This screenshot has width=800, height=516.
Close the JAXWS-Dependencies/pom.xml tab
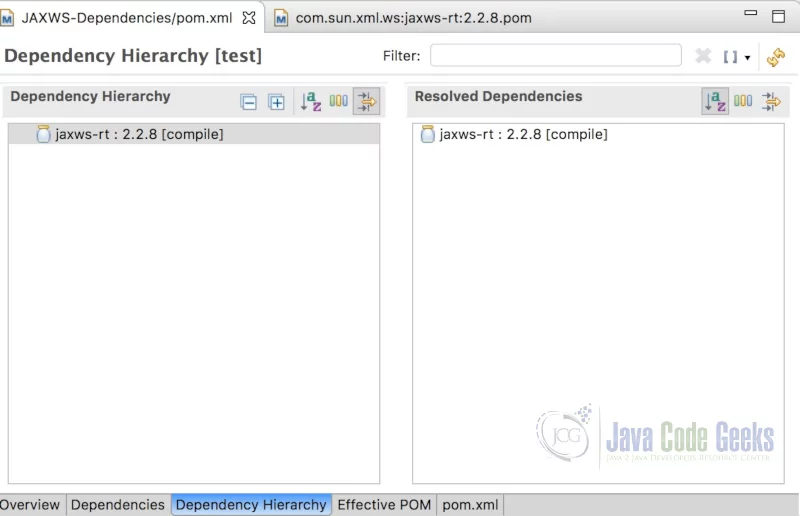(249, 18)
